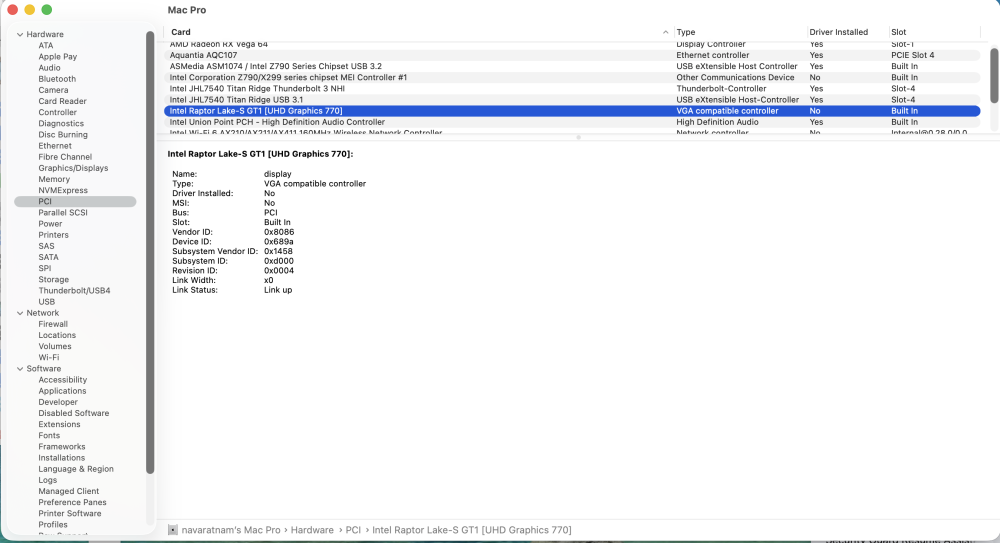
Task: Select Developer under Software
Action: (58, 403)
